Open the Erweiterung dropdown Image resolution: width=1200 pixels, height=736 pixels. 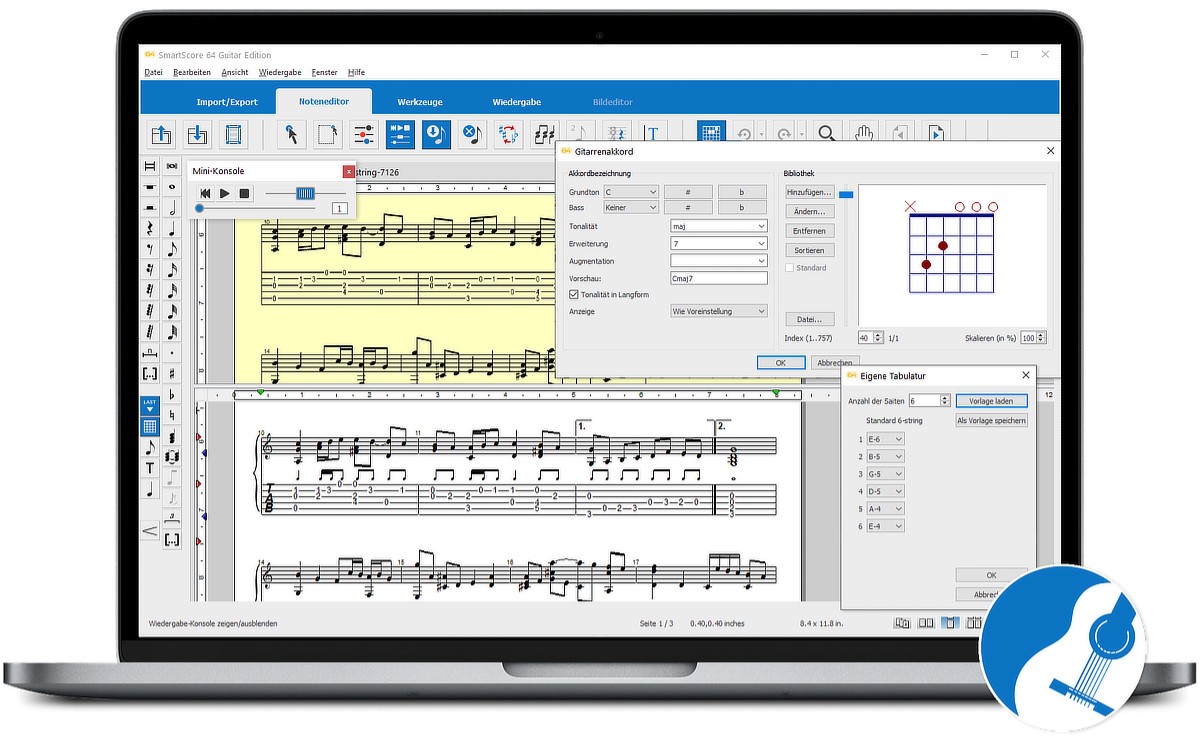click(719, 243)
